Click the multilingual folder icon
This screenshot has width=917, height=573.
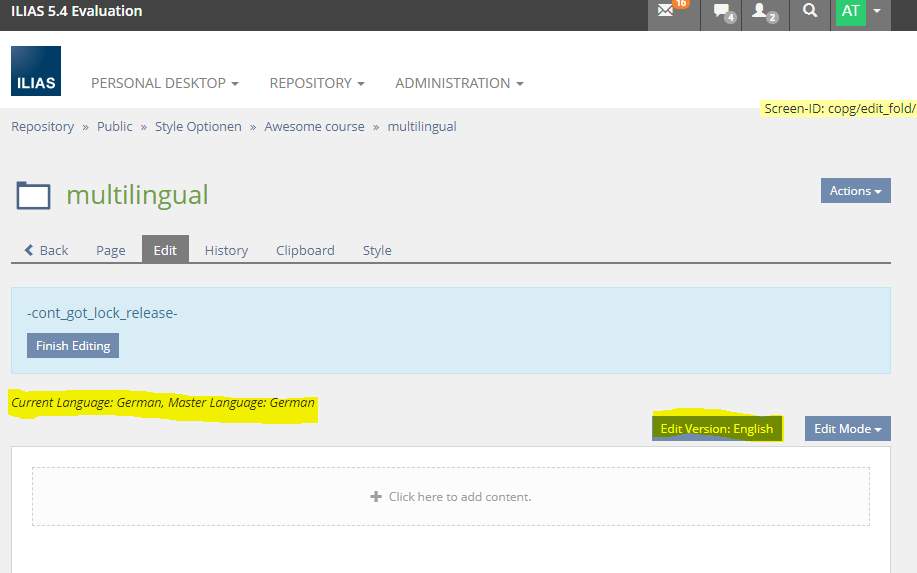pos(33,195)
